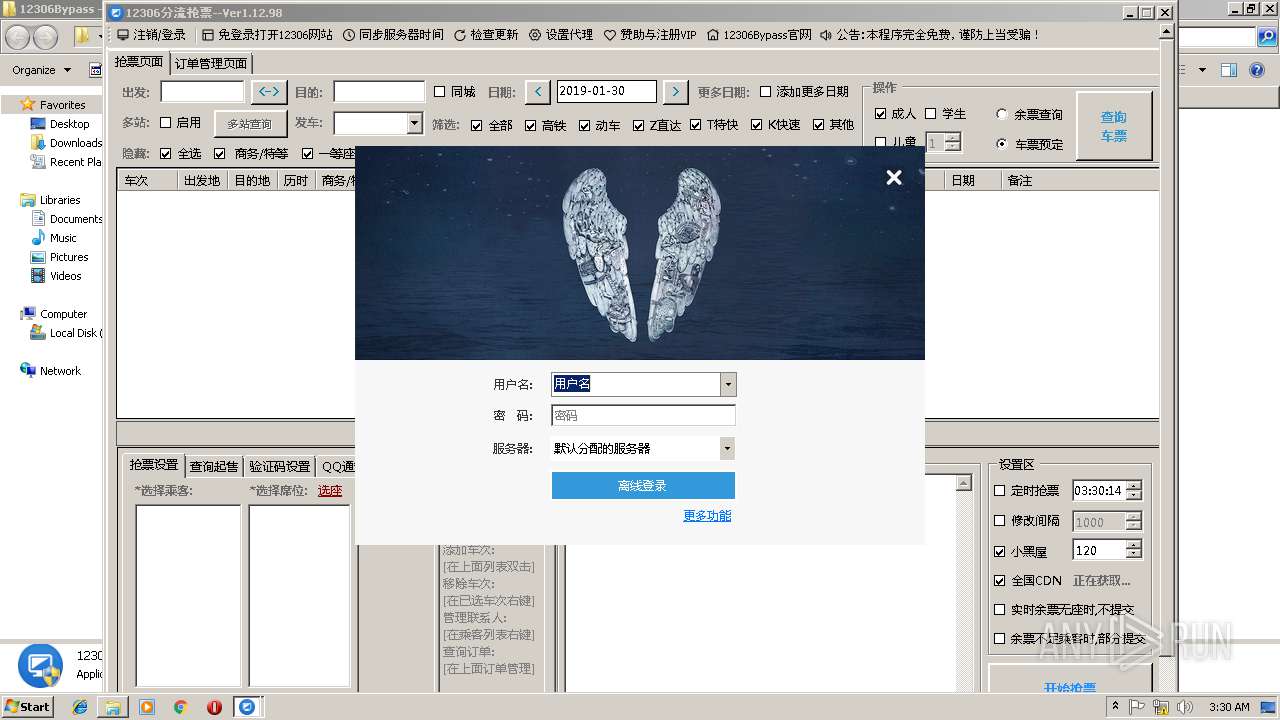The image size is (1280, 720).
Task: Switch to 订单管理页面 tab
Action: (211, 63)
